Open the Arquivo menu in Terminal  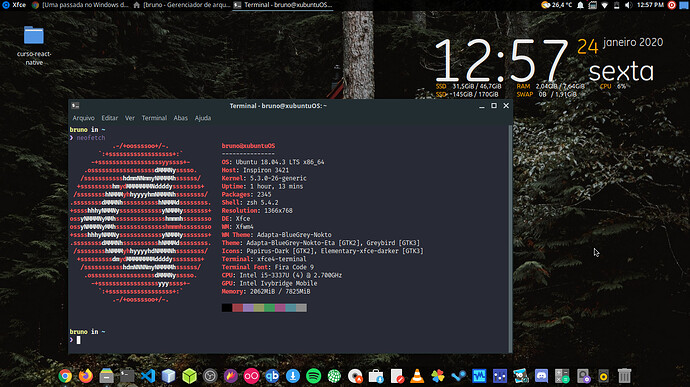coord(84,118)
